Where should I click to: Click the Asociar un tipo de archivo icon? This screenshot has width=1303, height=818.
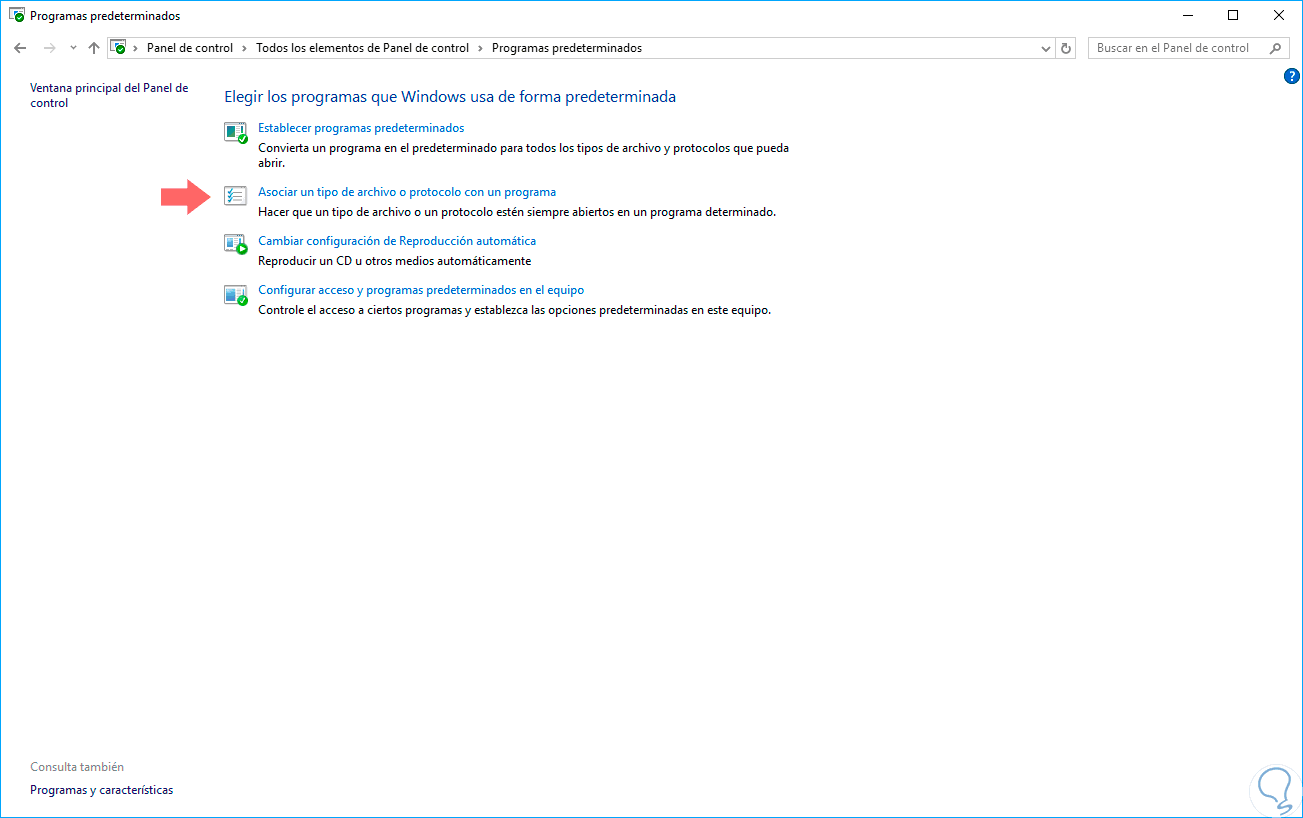coord(236,196)
